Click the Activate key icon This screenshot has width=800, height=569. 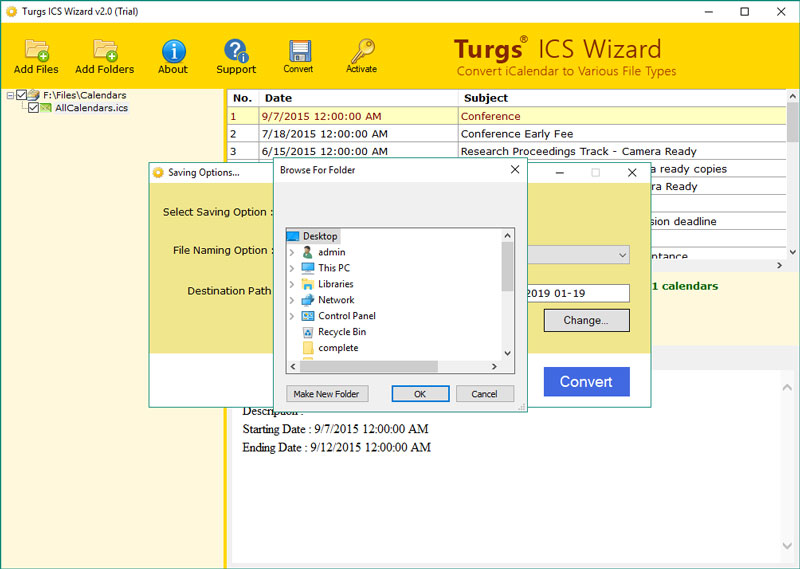(x=362, y=51)
